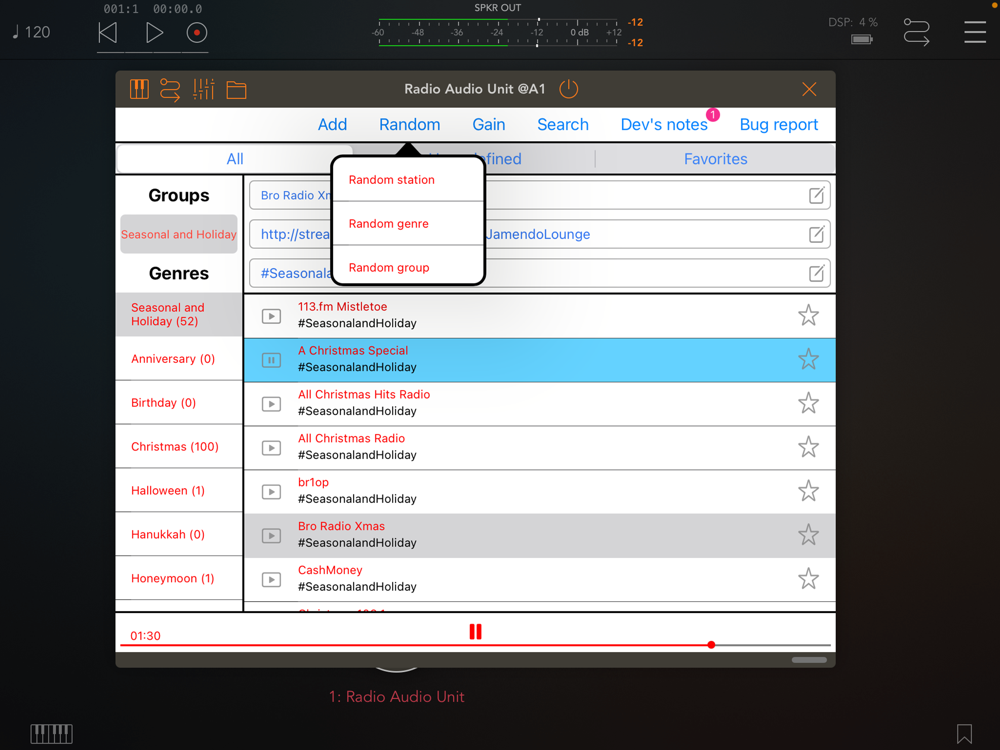This screenshot has width=1000, height=750.
Task: Open the signal routing icon in top bar
Action: tap(916, 32)
